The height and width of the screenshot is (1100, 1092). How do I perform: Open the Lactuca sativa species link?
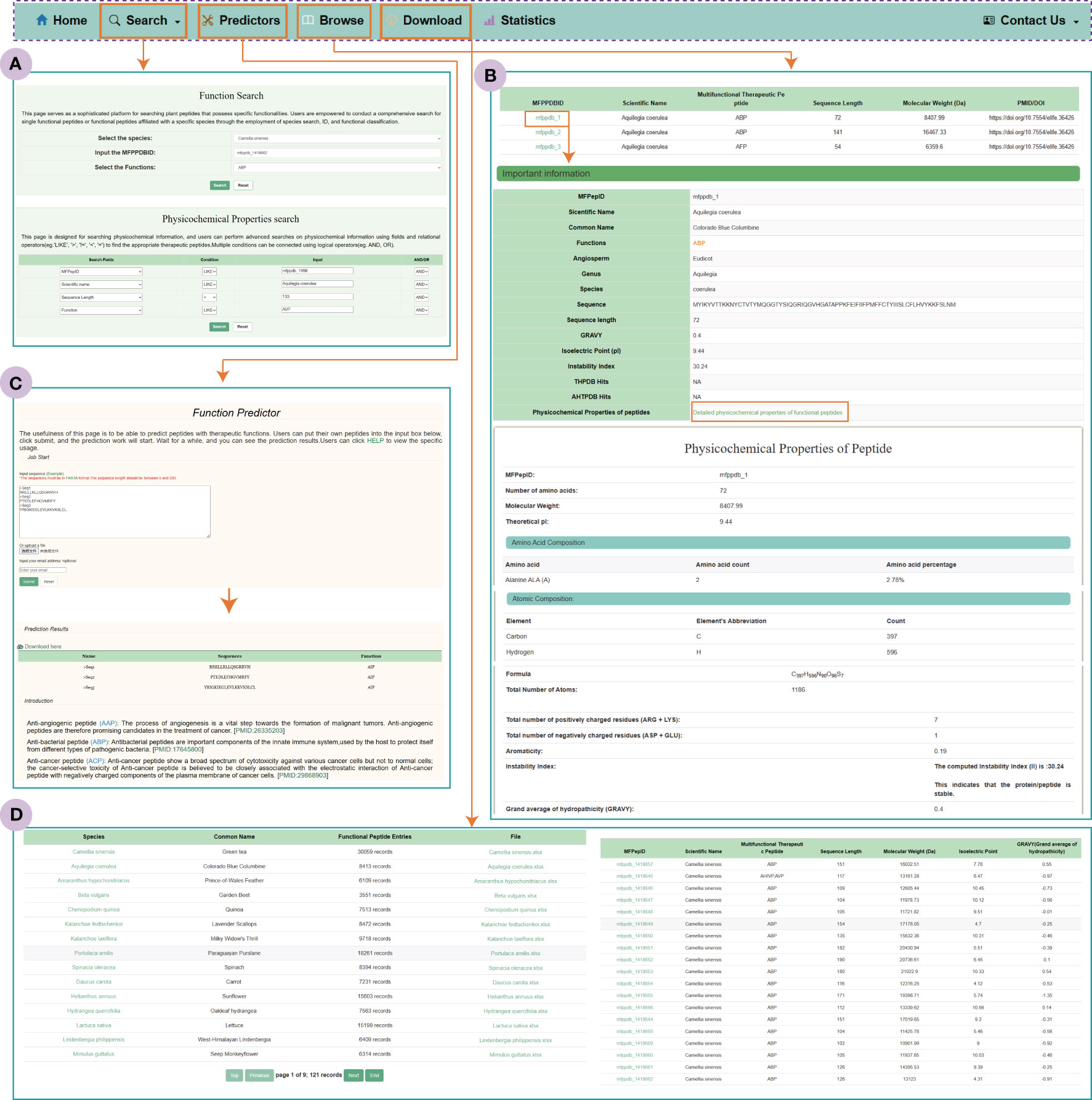94,1025
